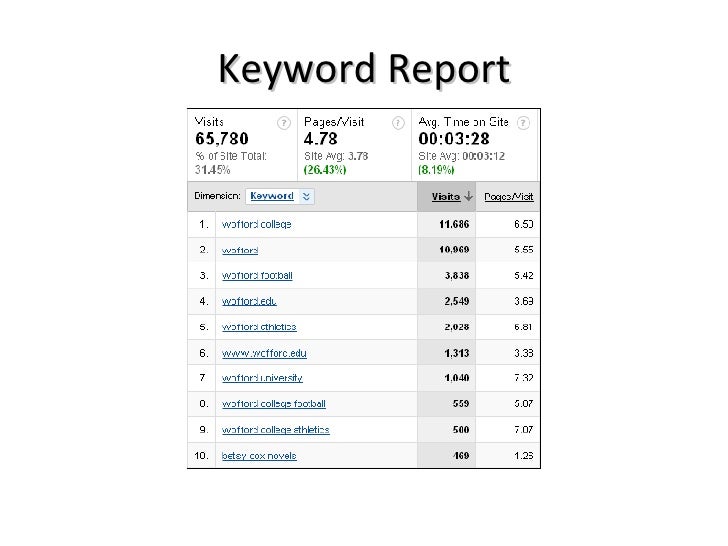Open the www.wofford.edu keyword link
This screenshot has height=546, width=728.
[264, 353]
